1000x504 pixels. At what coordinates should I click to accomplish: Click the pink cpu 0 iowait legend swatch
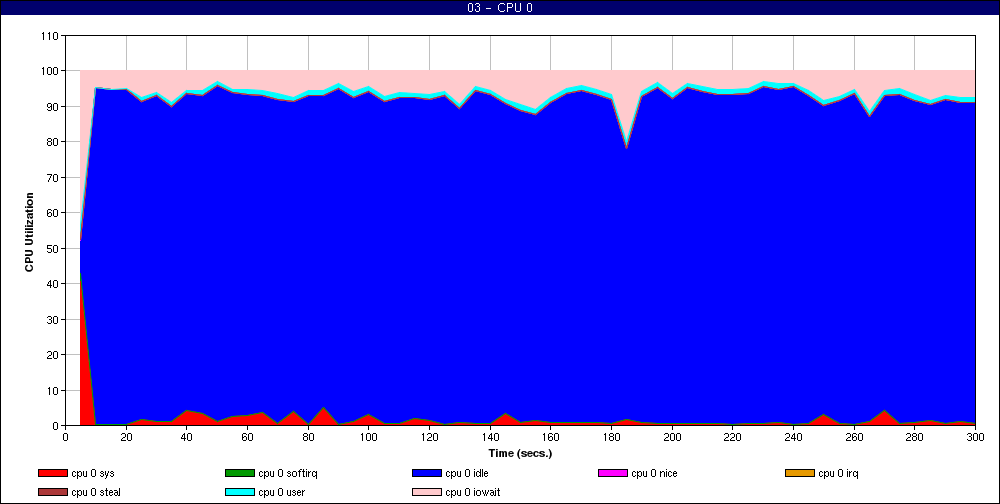point(427,492)
